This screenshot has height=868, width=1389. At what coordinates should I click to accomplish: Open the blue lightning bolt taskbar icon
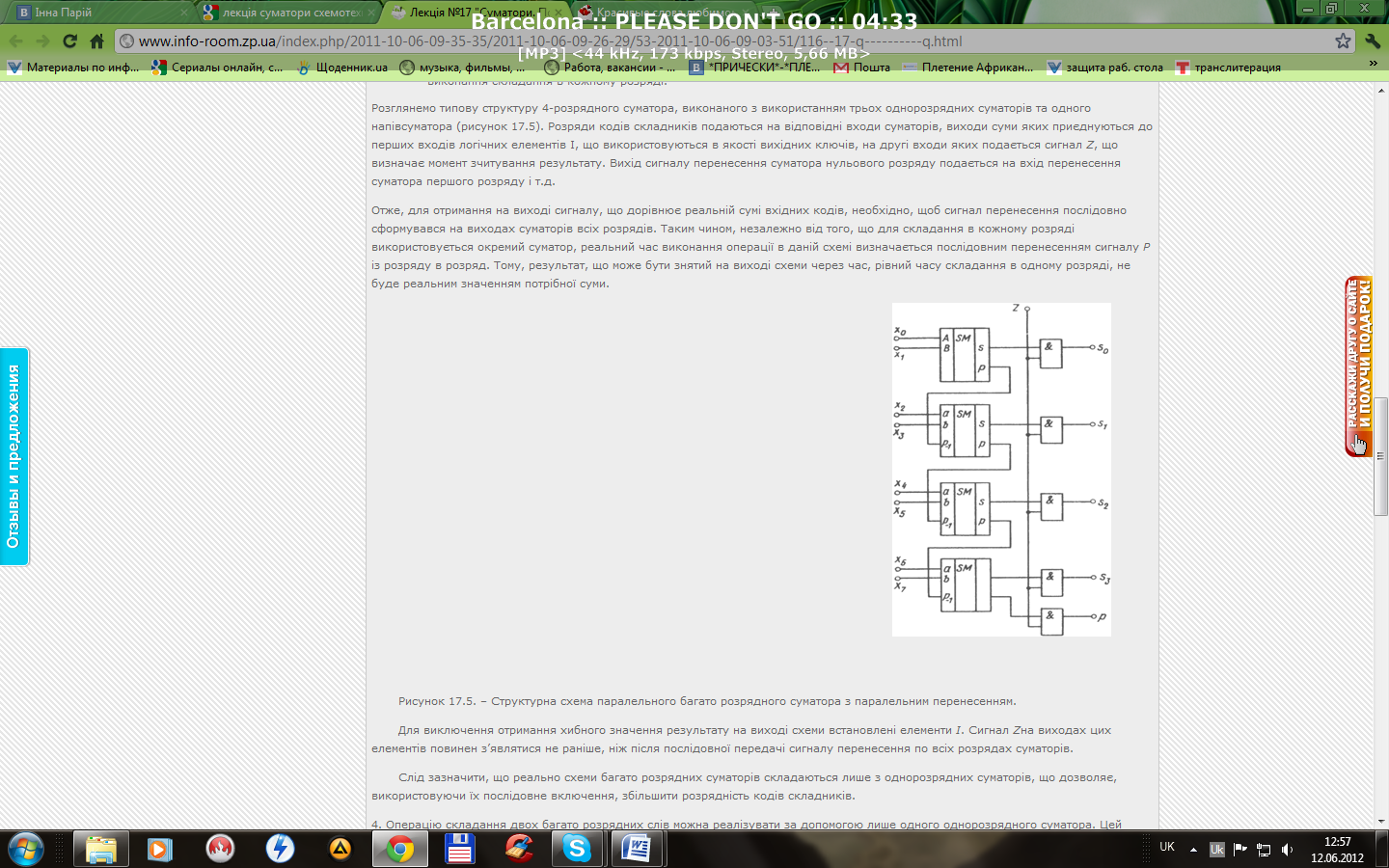pos(280,850)
